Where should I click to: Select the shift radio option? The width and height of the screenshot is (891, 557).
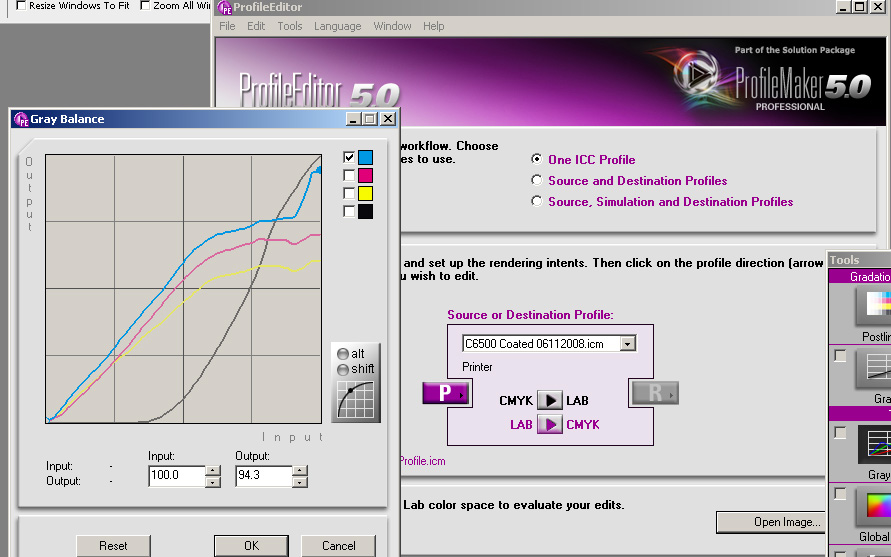(x=343, y=369)
